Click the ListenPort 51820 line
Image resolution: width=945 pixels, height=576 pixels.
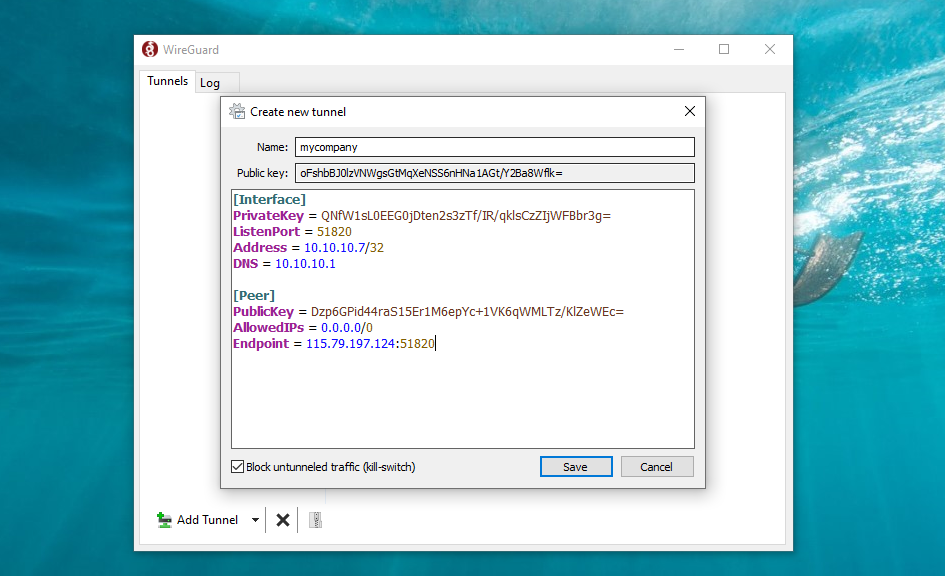pyautogui.click(x=292, y=232)
